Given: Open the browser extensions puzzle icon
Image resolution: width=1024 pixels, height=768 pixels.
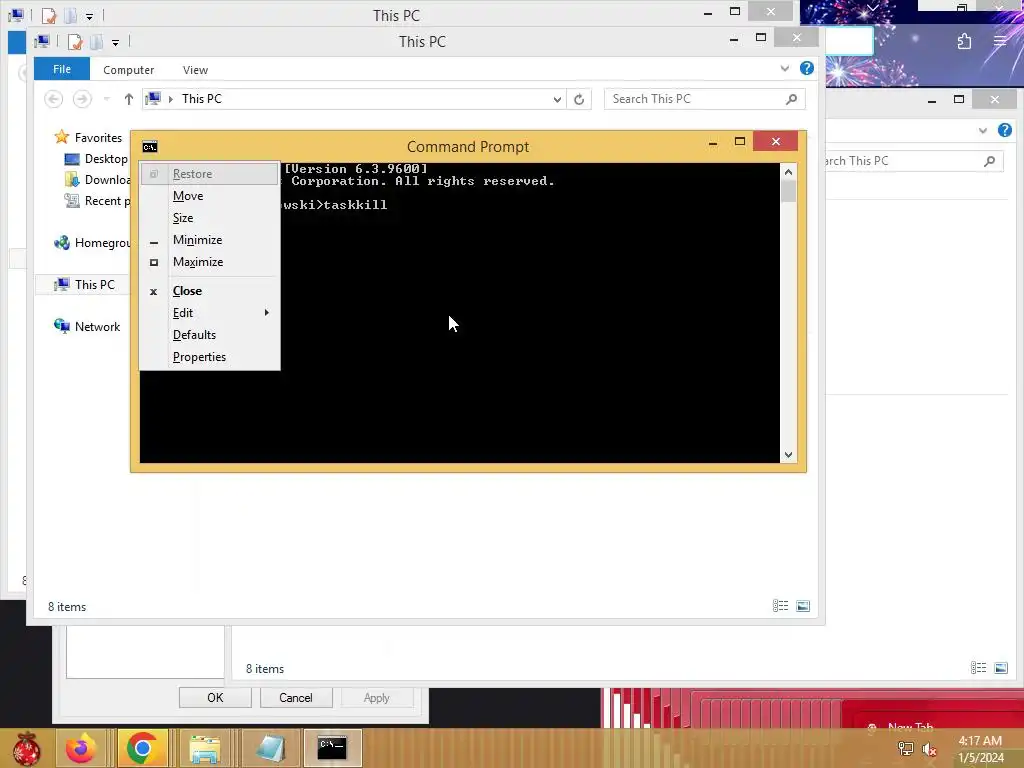Looking at the screenshot, I should [965, 42].
